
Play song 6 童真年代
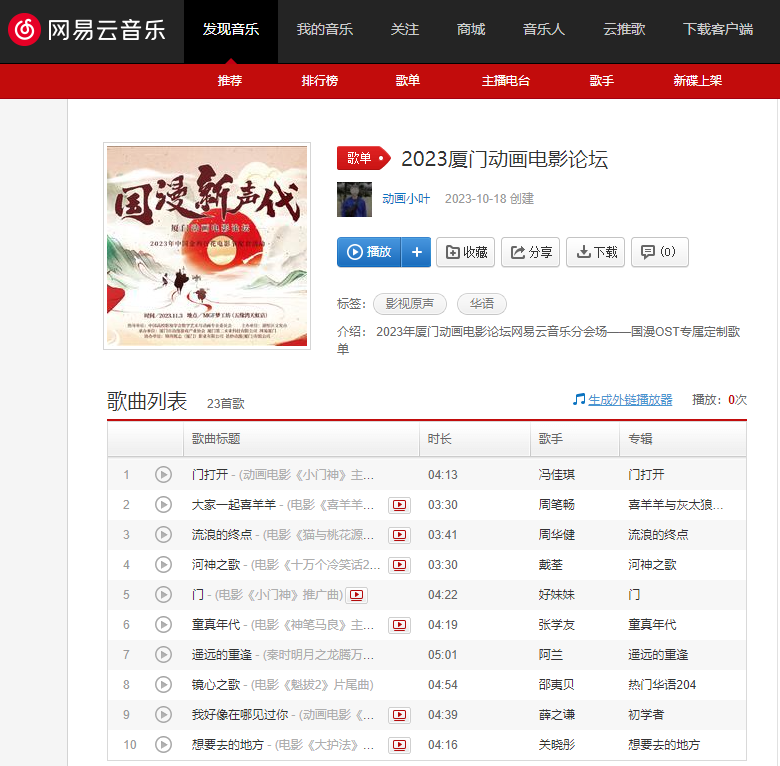(x=163, y=625)
